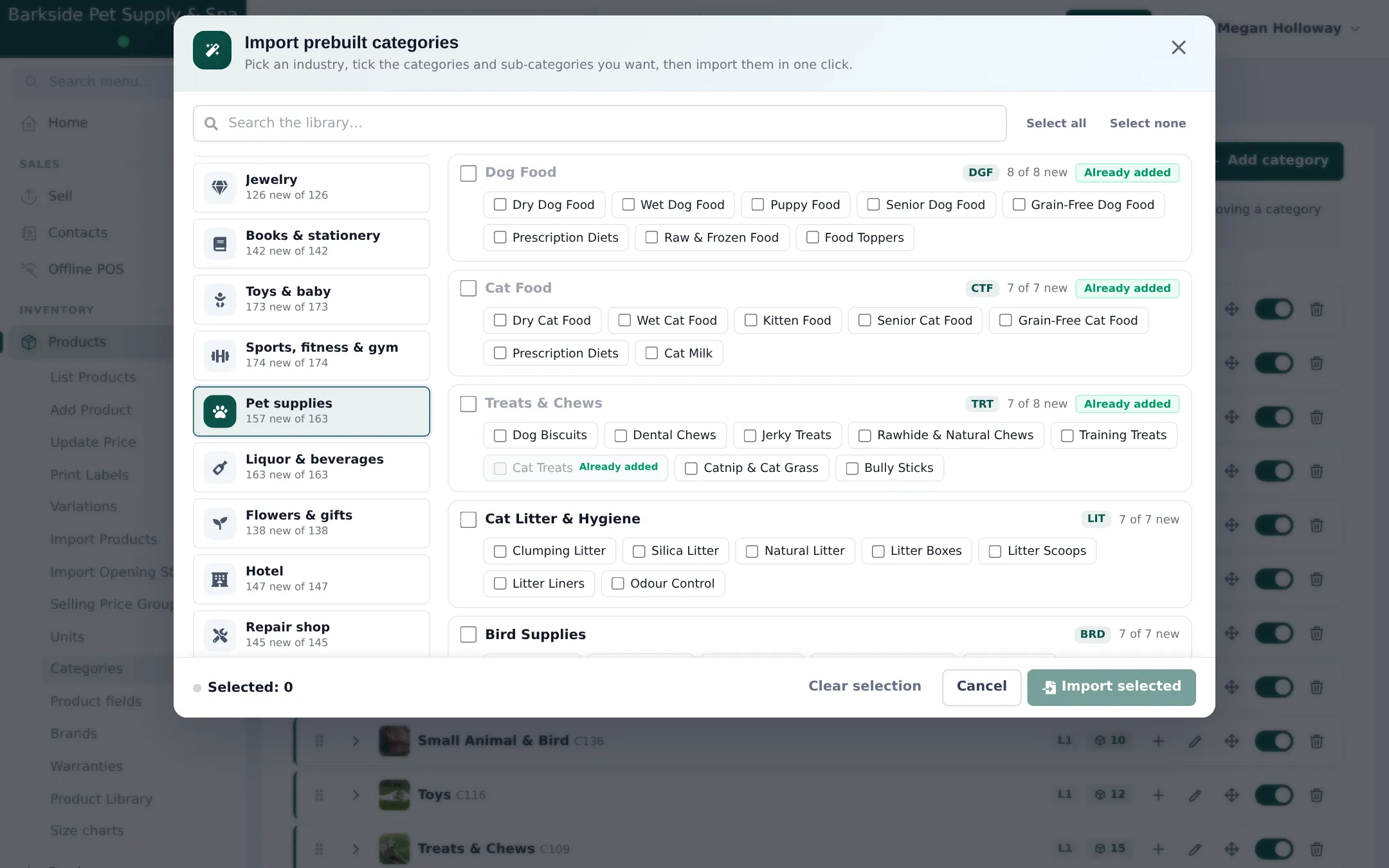The height and width of the screenshot is (868, 1389).
Task: Click the Cancel button
Action: pyautogui.click(x=981, y=687)
